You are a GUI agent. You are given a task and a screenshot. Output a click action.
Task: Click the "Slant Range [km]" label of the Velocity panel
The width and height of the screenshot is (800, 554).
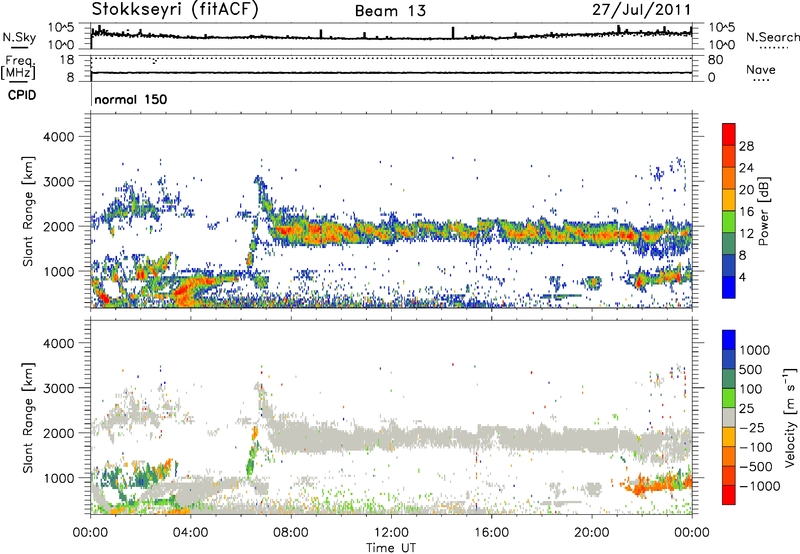coord(28,417)
